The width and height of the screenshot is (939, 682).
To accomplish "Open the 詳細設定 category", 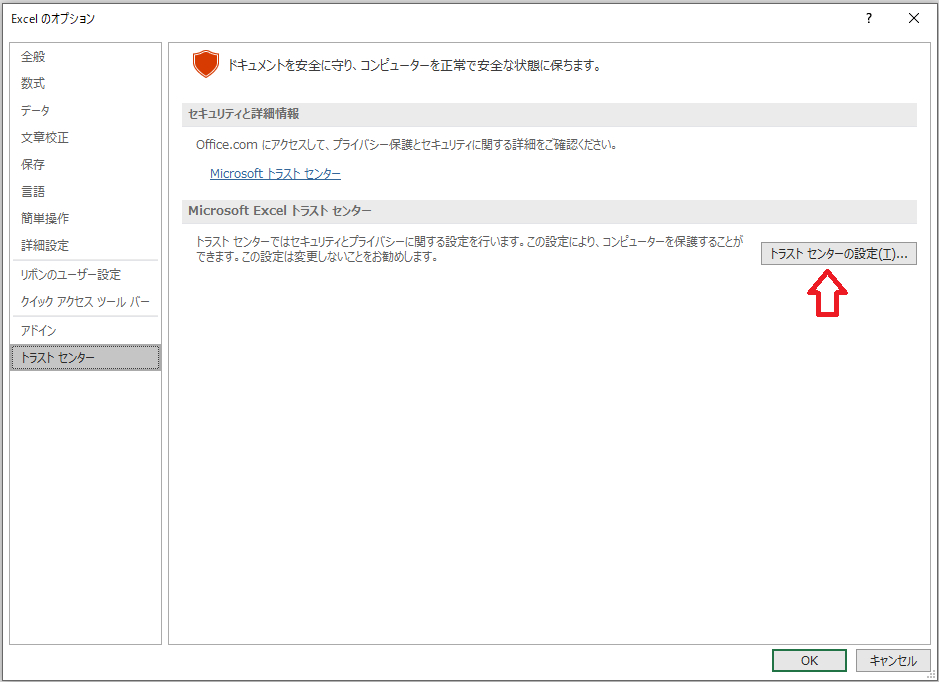I will [86, 245].
